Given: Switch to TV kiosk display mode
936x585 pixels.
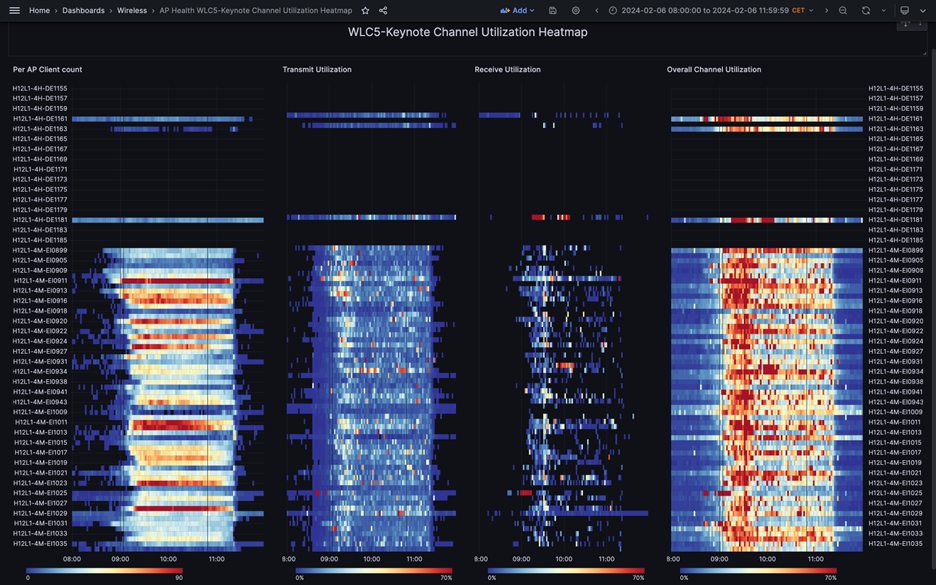Looking at the screenshot, I should [x=905, y=11].
